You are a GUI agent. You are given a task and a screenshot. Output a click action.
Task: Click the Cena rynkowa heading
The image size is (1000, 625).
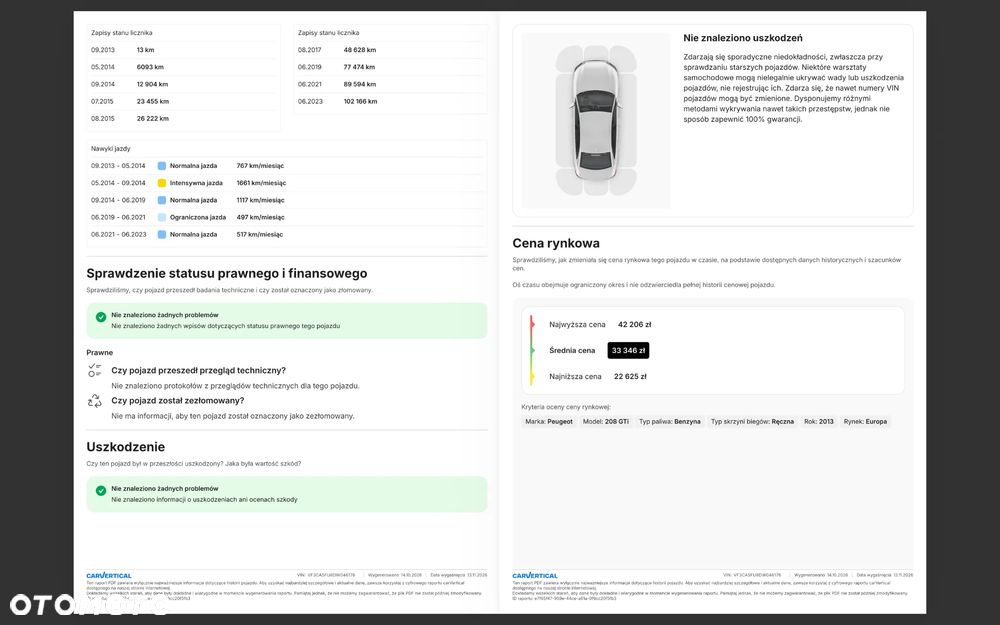[556, 243]
